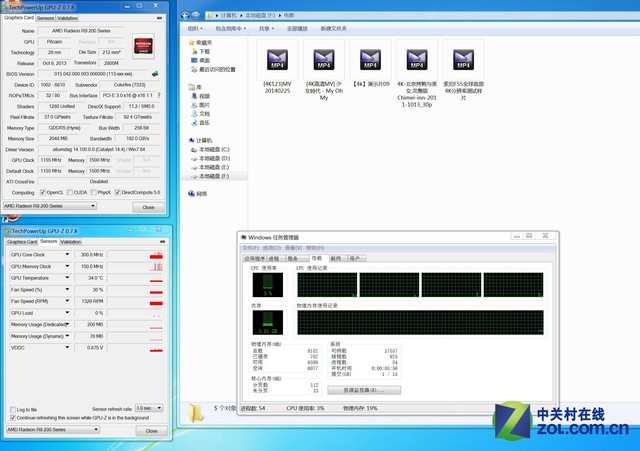
Task: Click the GPU-Z BIOS save chip icon
Action: pos(155,73)
